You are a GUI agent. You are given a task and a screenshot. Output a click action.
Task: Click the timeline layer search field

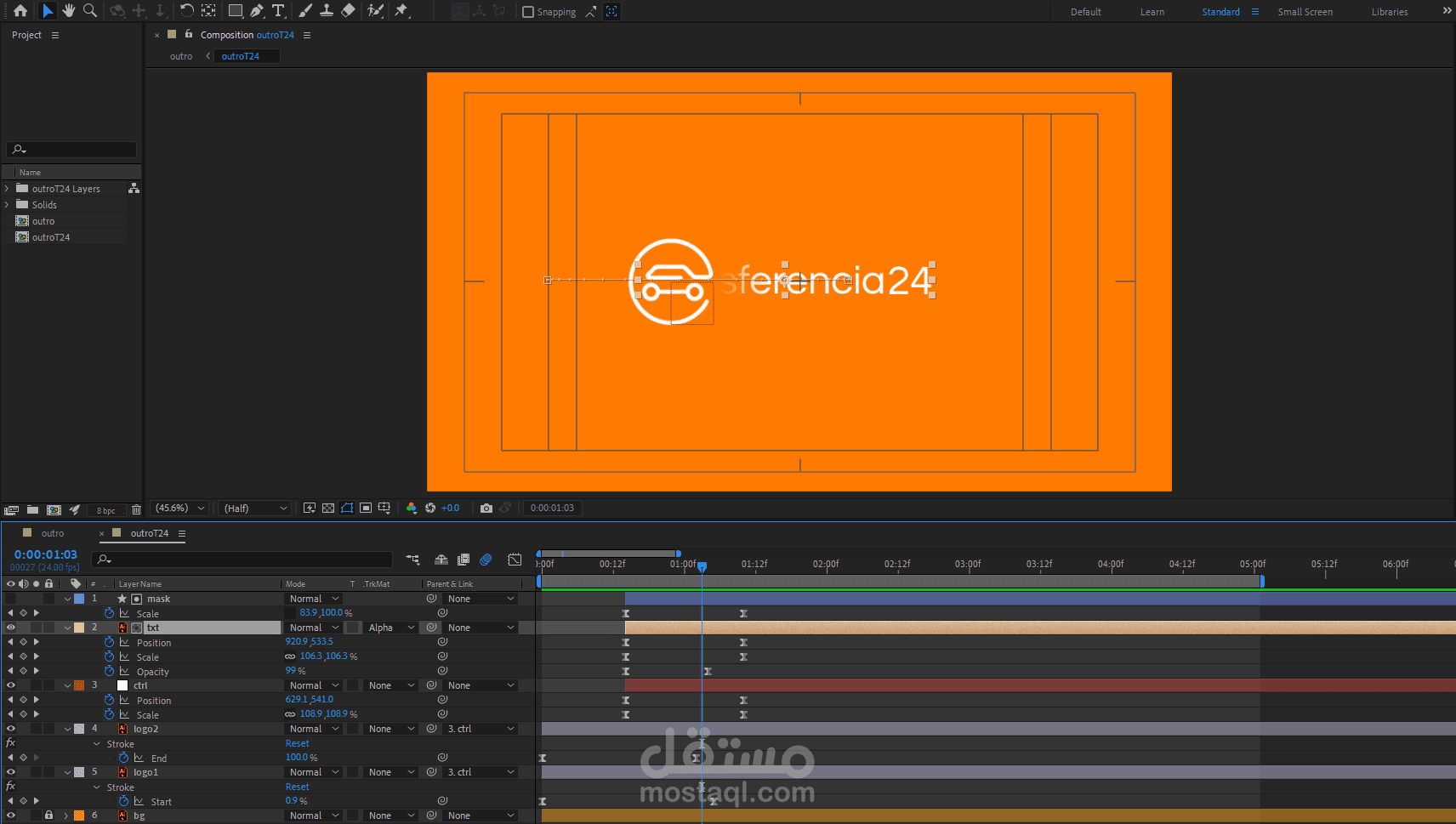point(242,560)
